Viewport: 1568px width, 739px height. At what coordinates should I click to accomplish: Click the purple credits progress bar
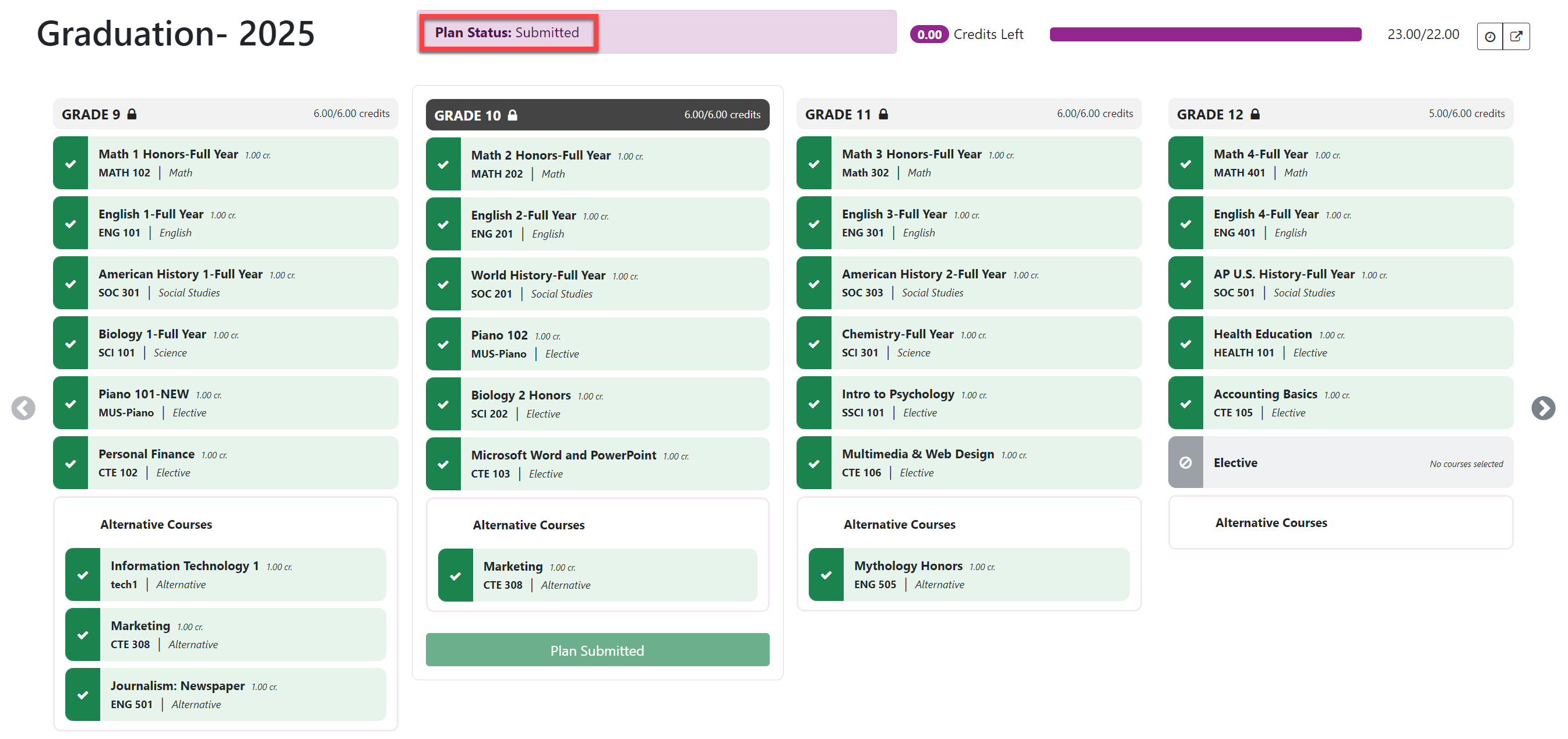[1205, 35]
